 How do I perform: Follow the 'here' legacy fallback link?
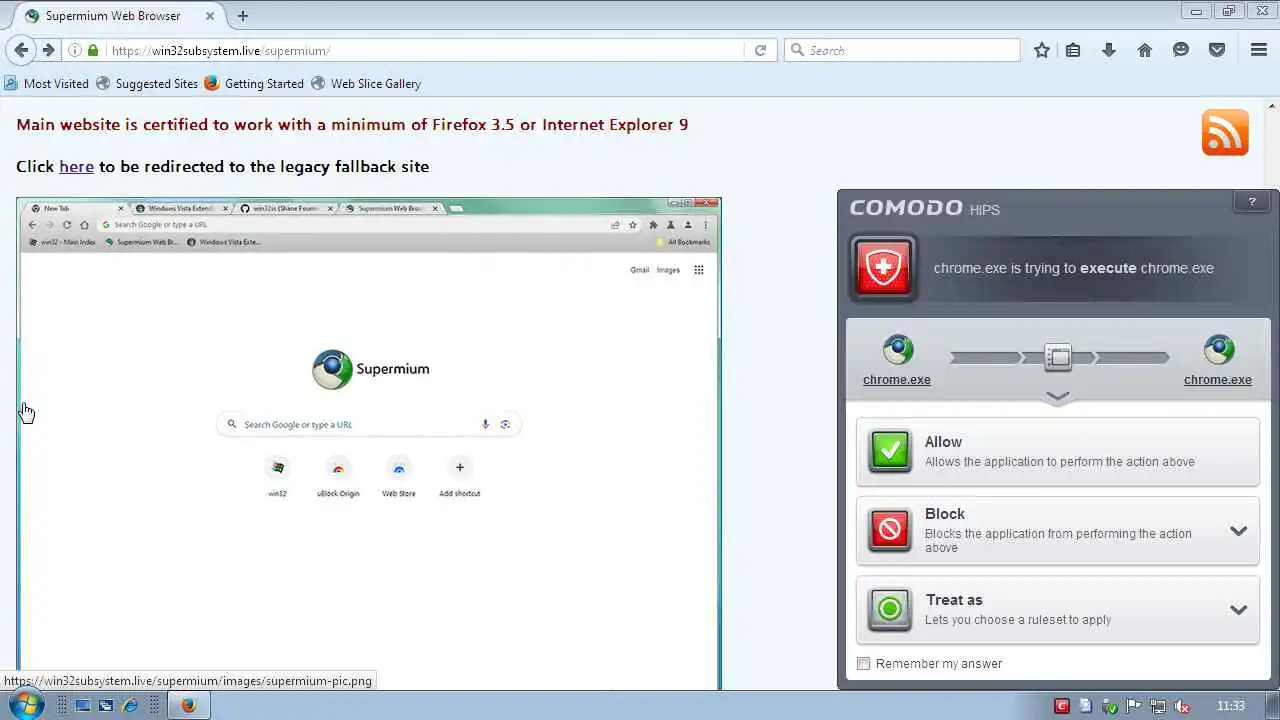point(76,167)
